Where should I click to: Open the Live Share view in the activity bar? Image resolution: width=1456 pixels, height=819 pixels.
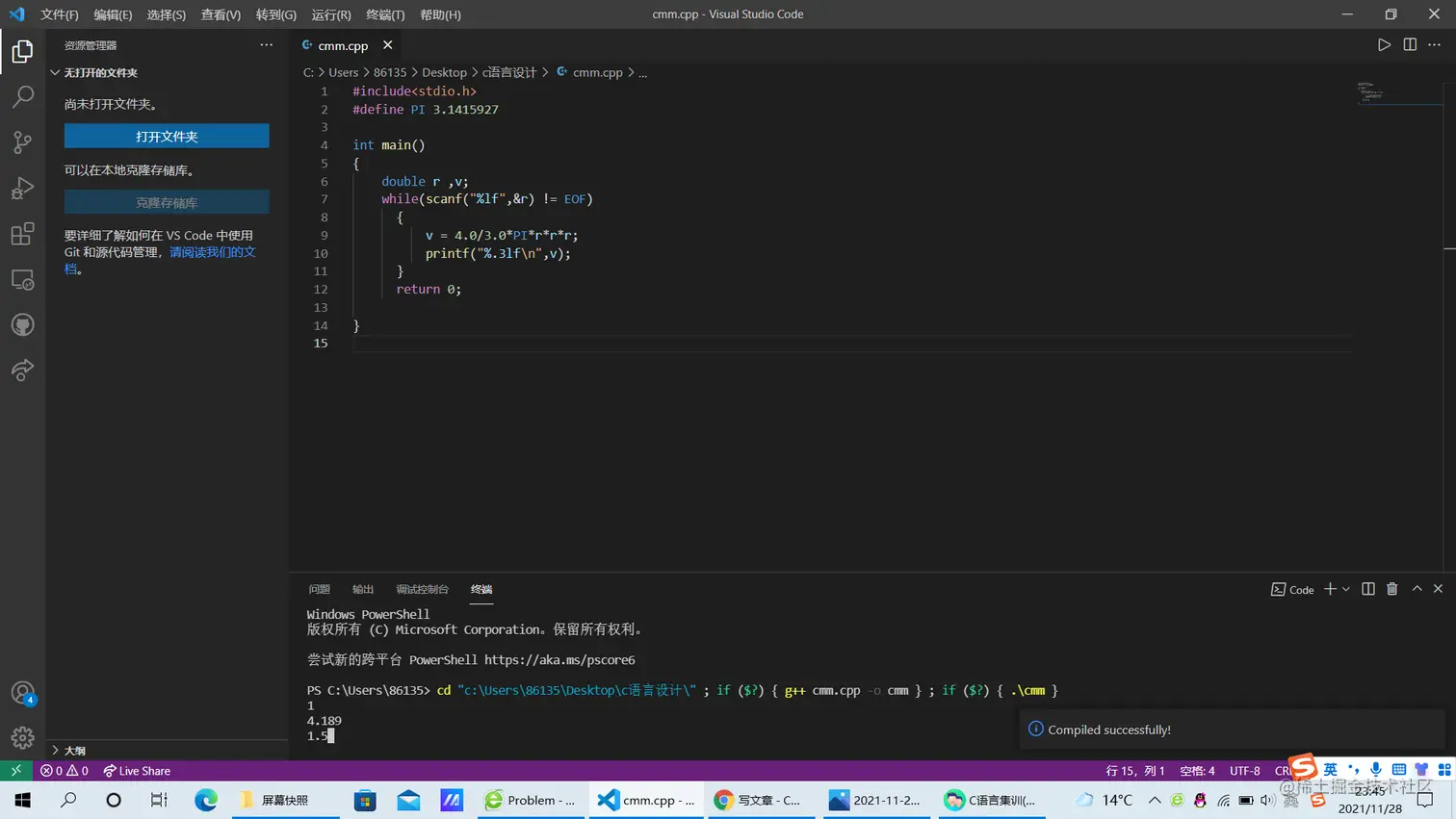tap(22, 371)
